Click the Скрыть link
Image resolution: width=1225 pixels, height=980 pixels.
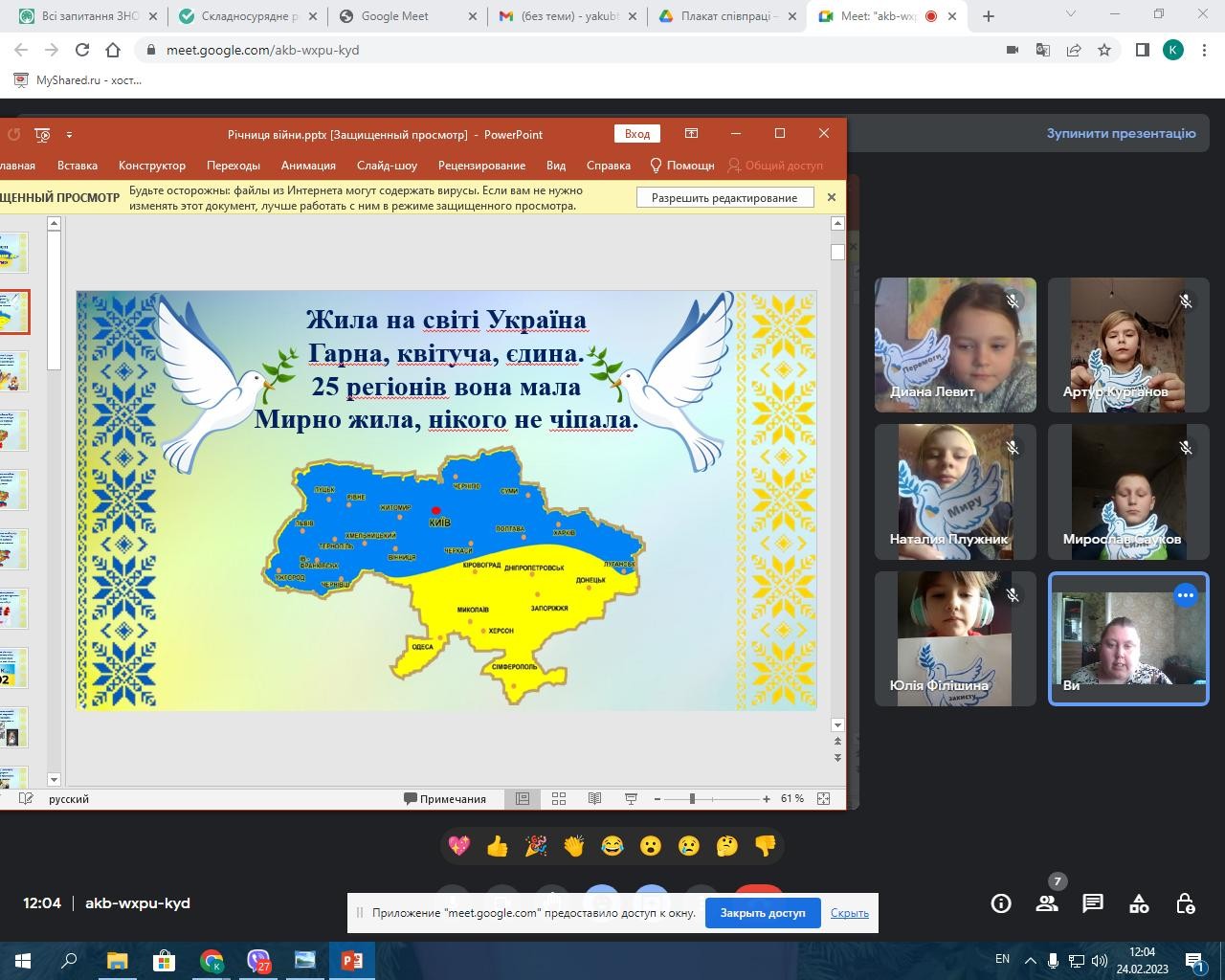point(850,913)
